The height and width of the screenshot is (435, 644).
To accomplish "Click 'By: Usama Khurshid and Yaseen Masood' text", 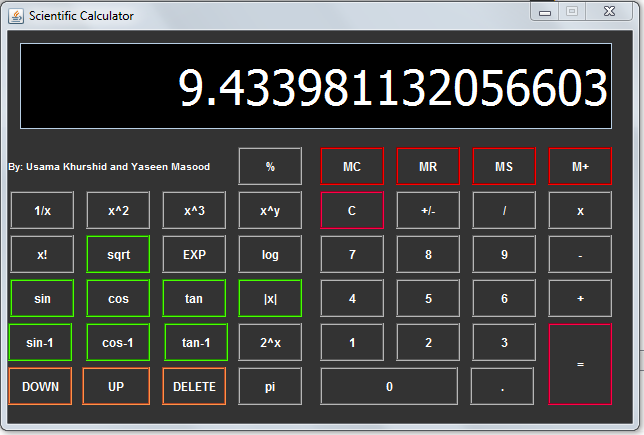I will 109,166.
